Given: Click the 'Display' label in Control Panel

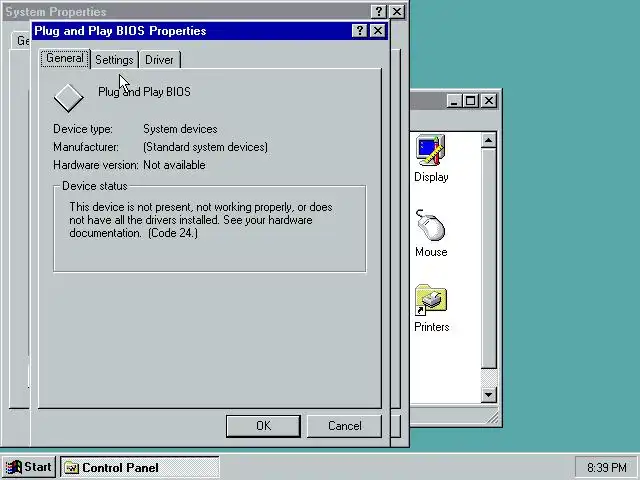Looking at the screenshot, I should (431, 177).
